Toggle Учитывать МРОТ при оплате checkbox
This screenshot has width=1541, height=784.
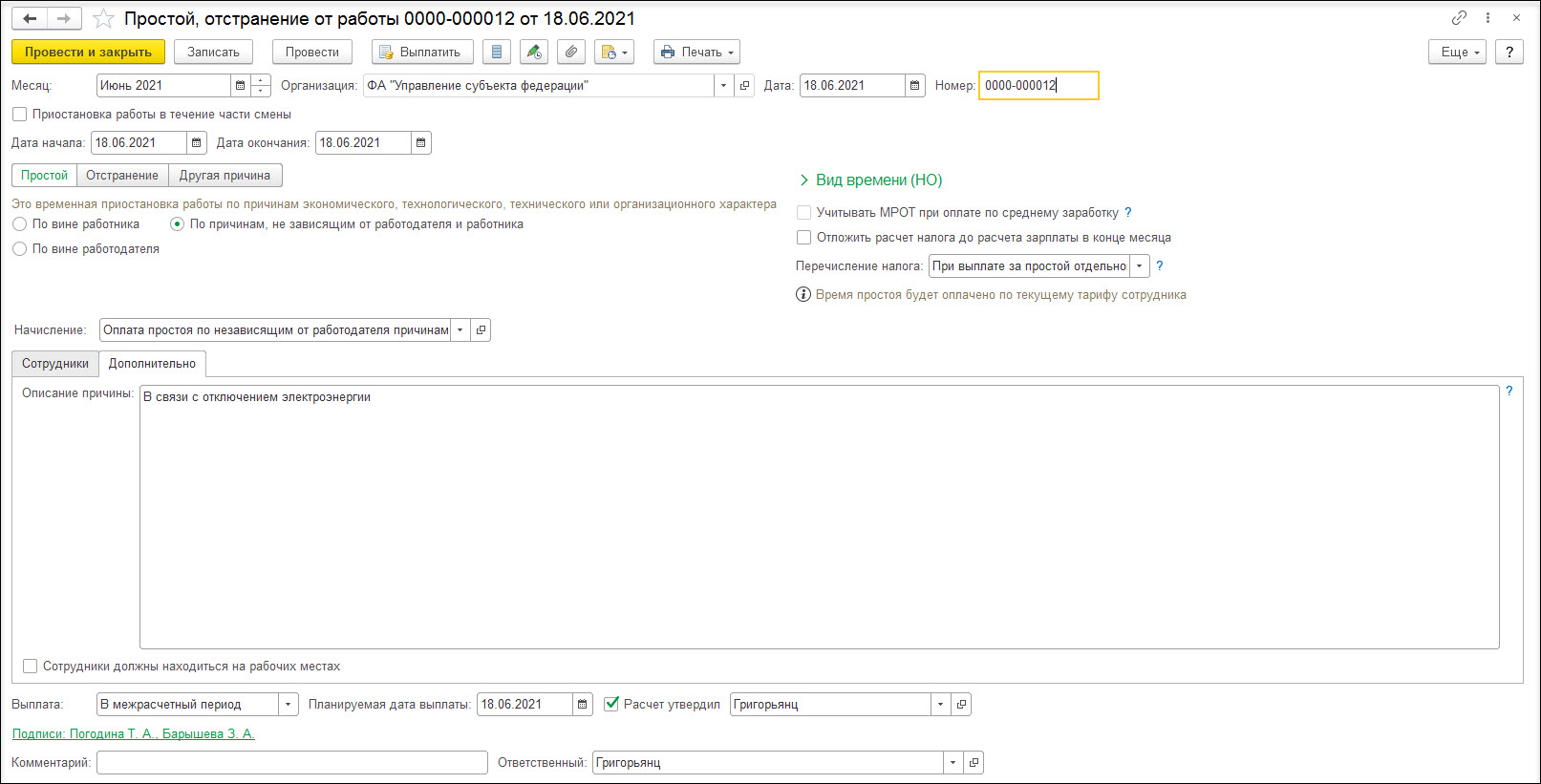point(803,213)
